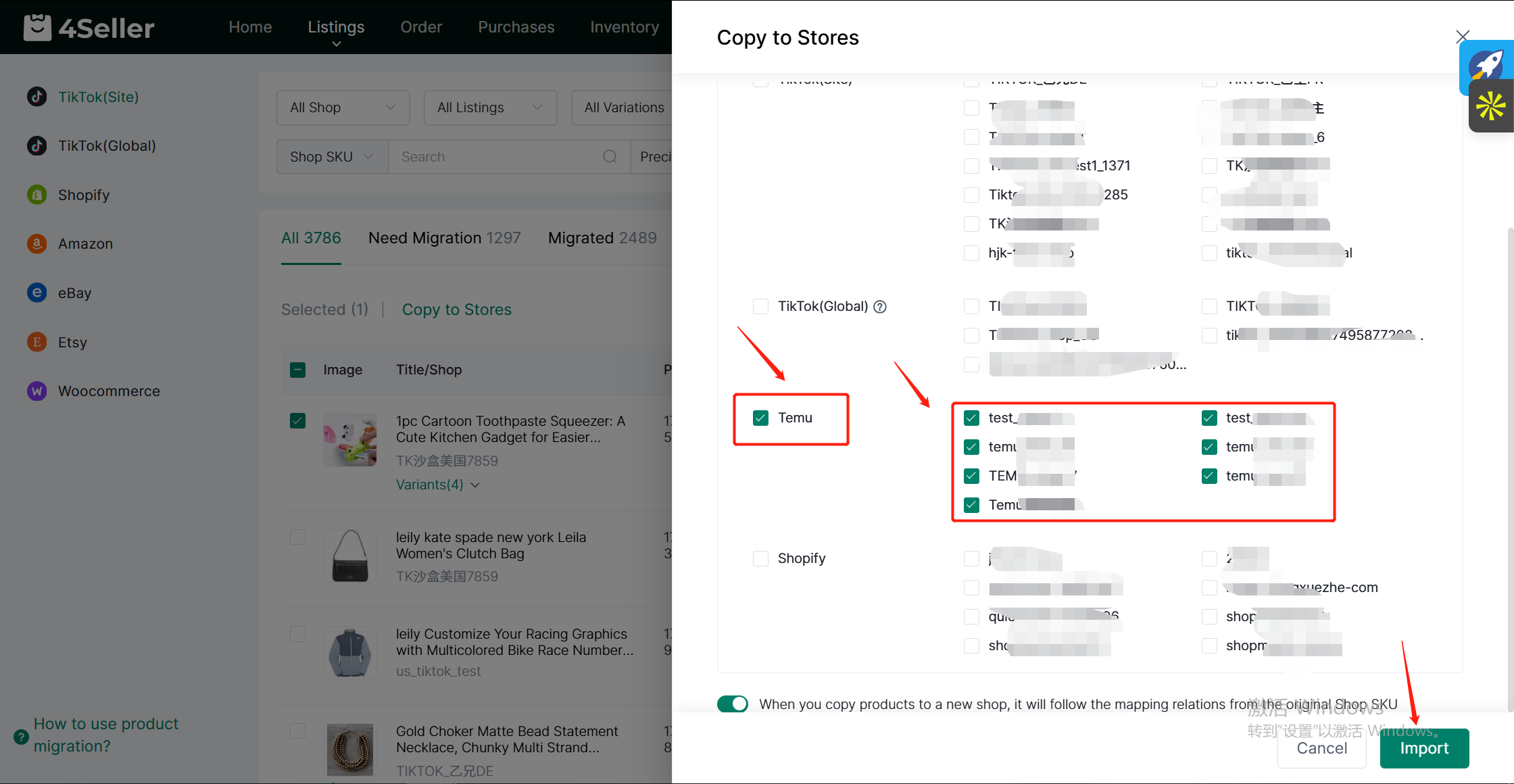This screenshot has height=784, width=1514.
Task: Open the All Shop dropdown
Action: point(343,107)
